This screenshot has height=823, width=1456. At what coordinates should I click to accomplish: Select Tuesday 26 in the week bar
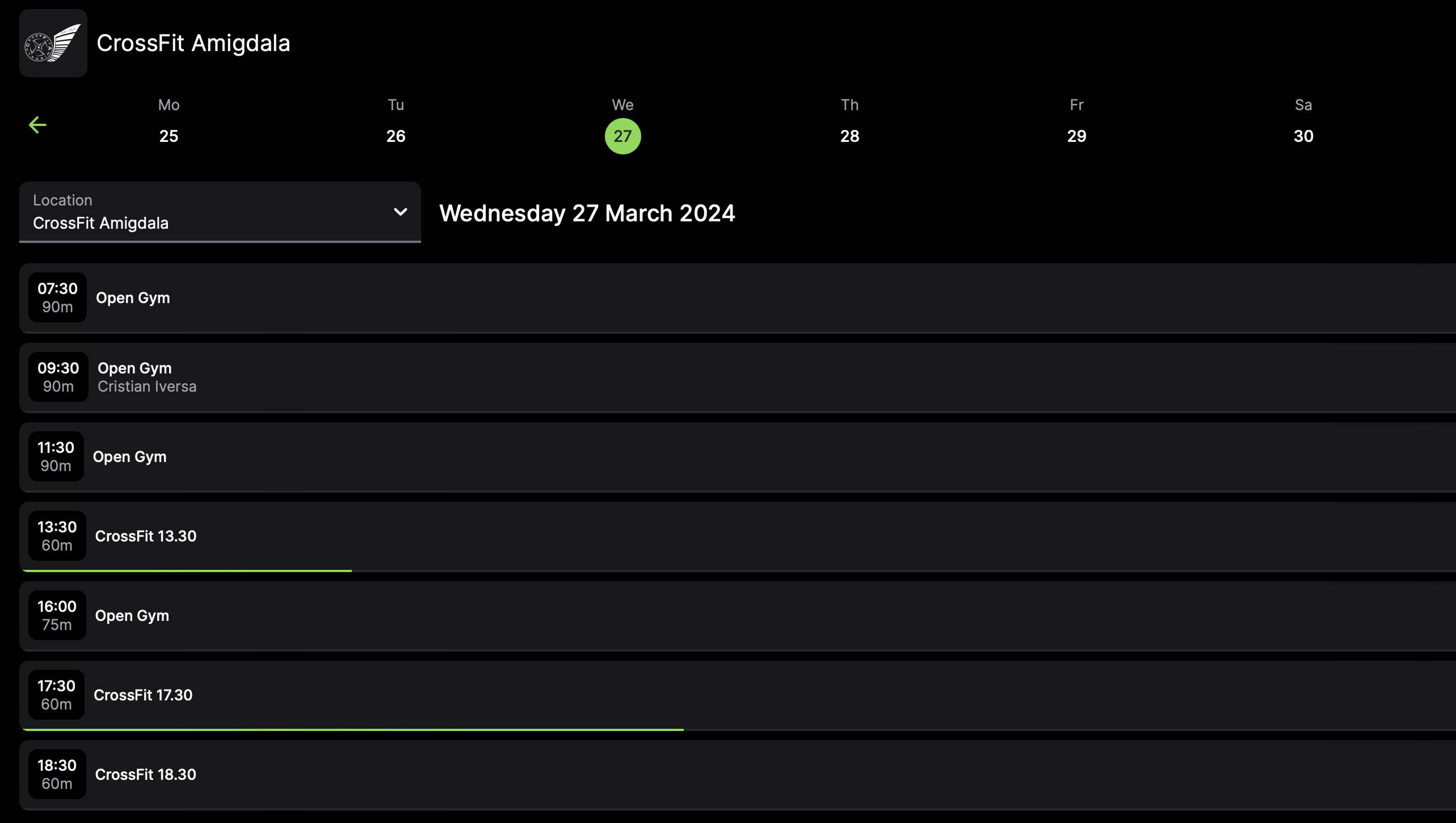tap(395, 136)
